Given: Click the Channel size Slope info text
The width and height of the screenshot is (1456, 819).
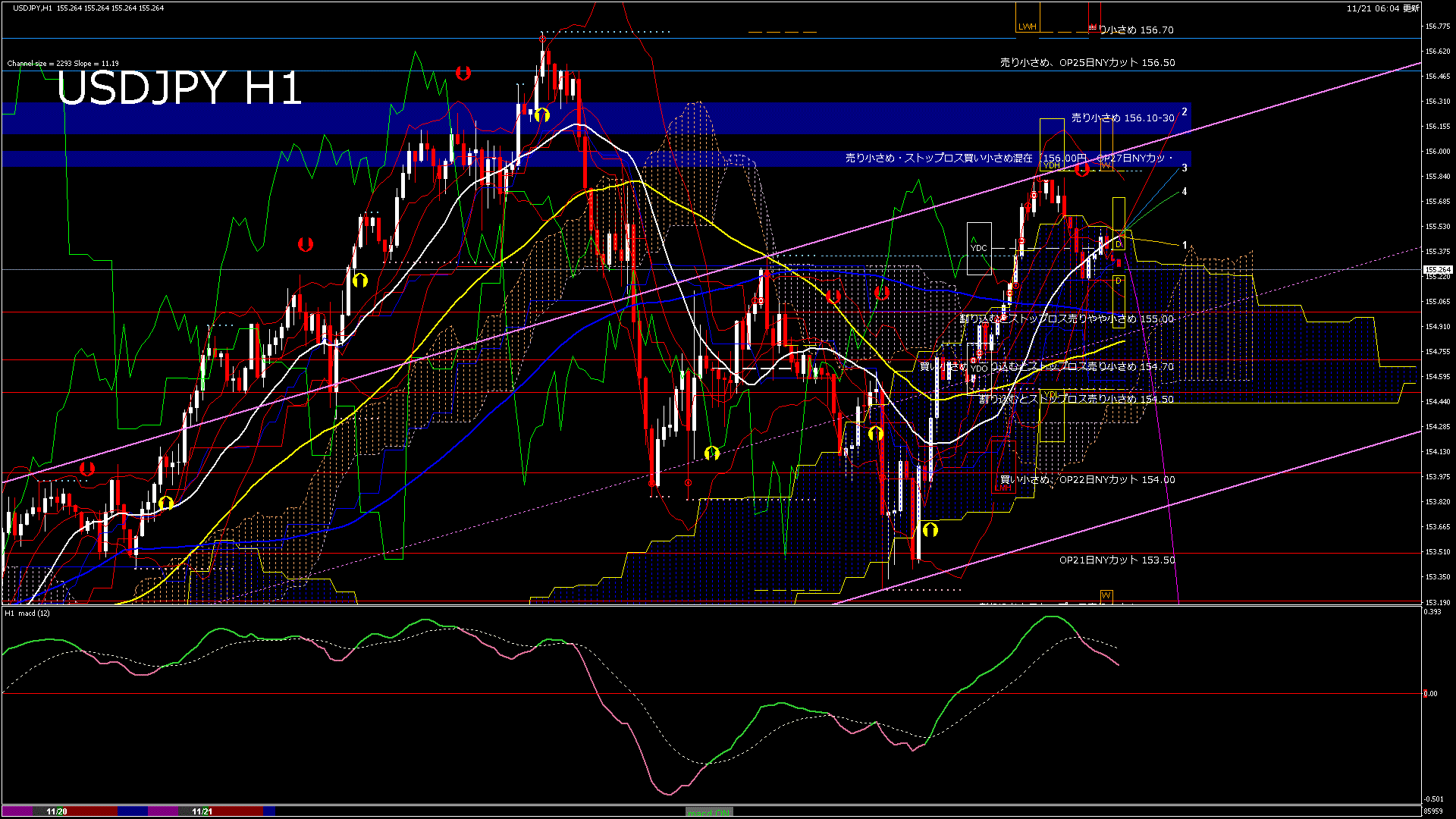Looking at the screenshot, I should pos(63,64).
